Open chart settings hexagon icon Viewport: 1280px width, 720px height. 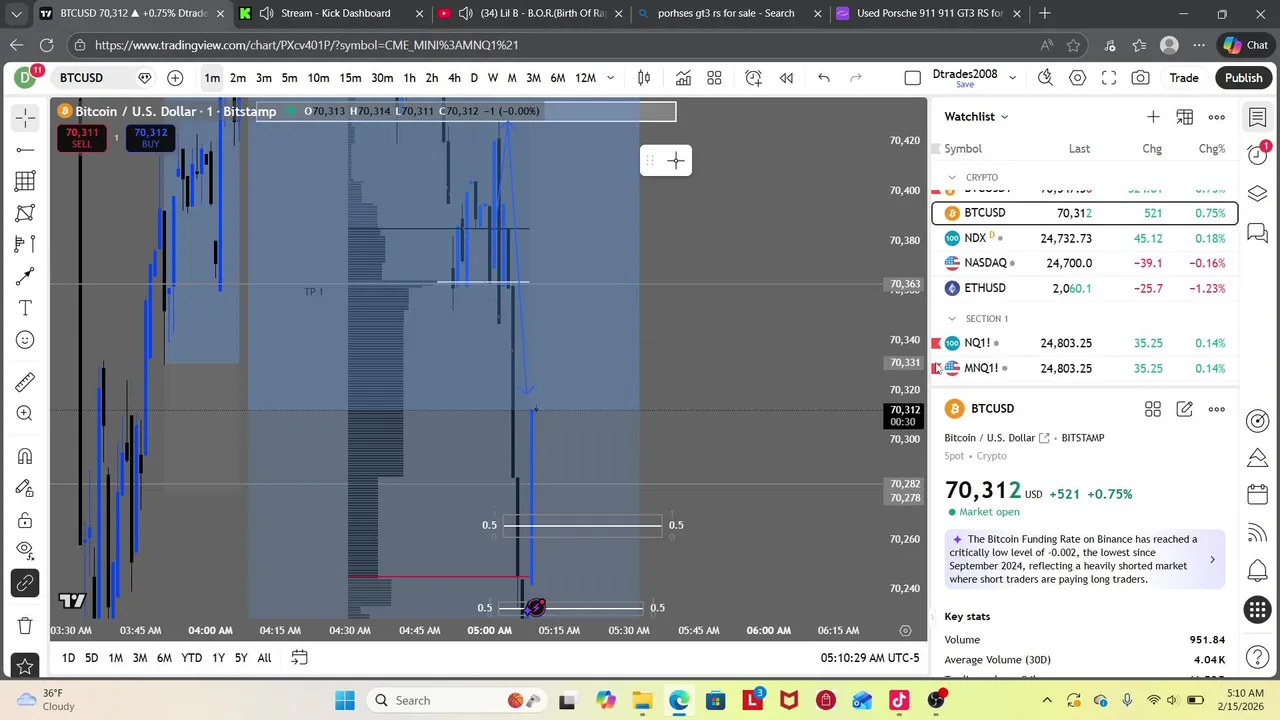point(1077,78)
